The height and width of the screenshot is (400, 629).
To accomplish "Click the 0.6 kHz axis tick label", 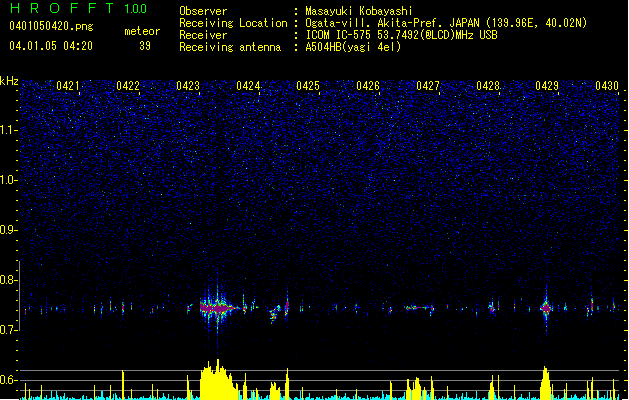I will [x=8, y=380].
